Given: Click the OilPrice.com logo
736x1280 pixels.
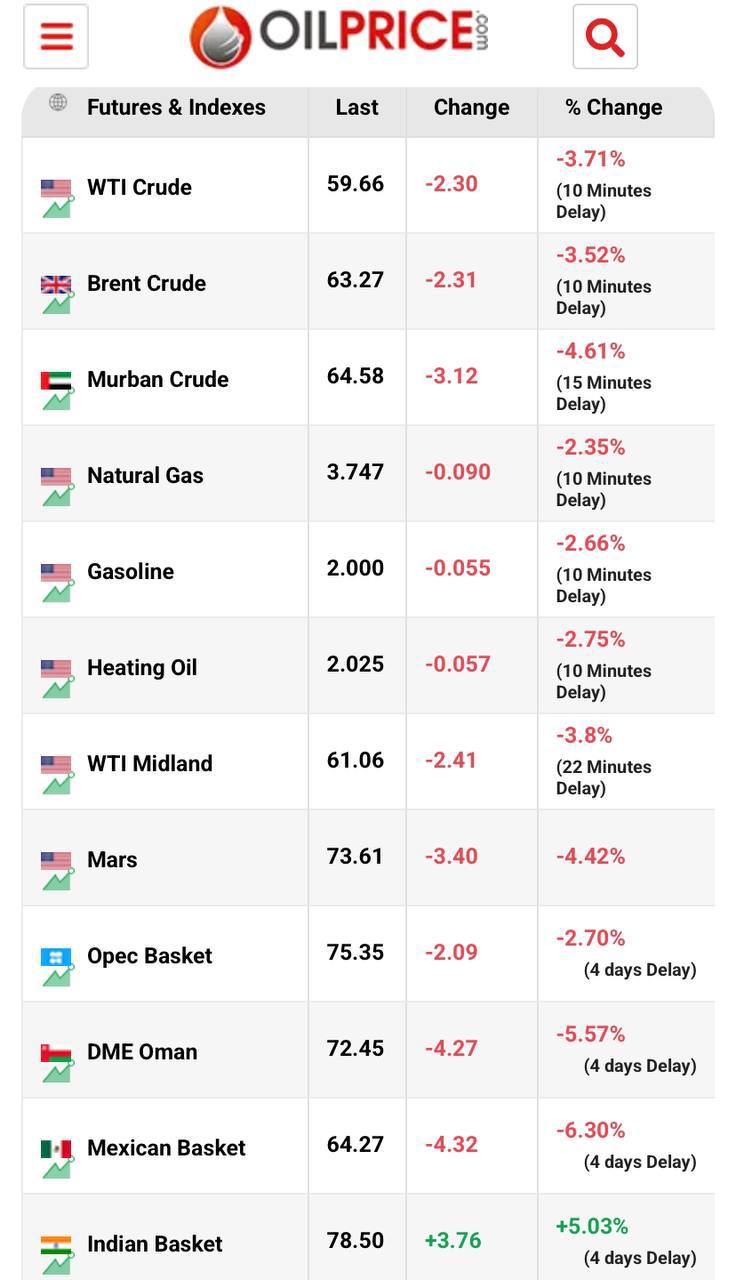Looking at the screenshot, I should (x=339, y=36).
